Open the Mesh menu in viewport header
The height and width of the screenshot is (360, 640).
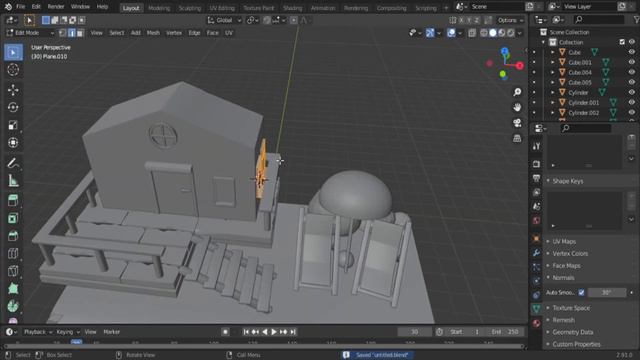(153, 33)
